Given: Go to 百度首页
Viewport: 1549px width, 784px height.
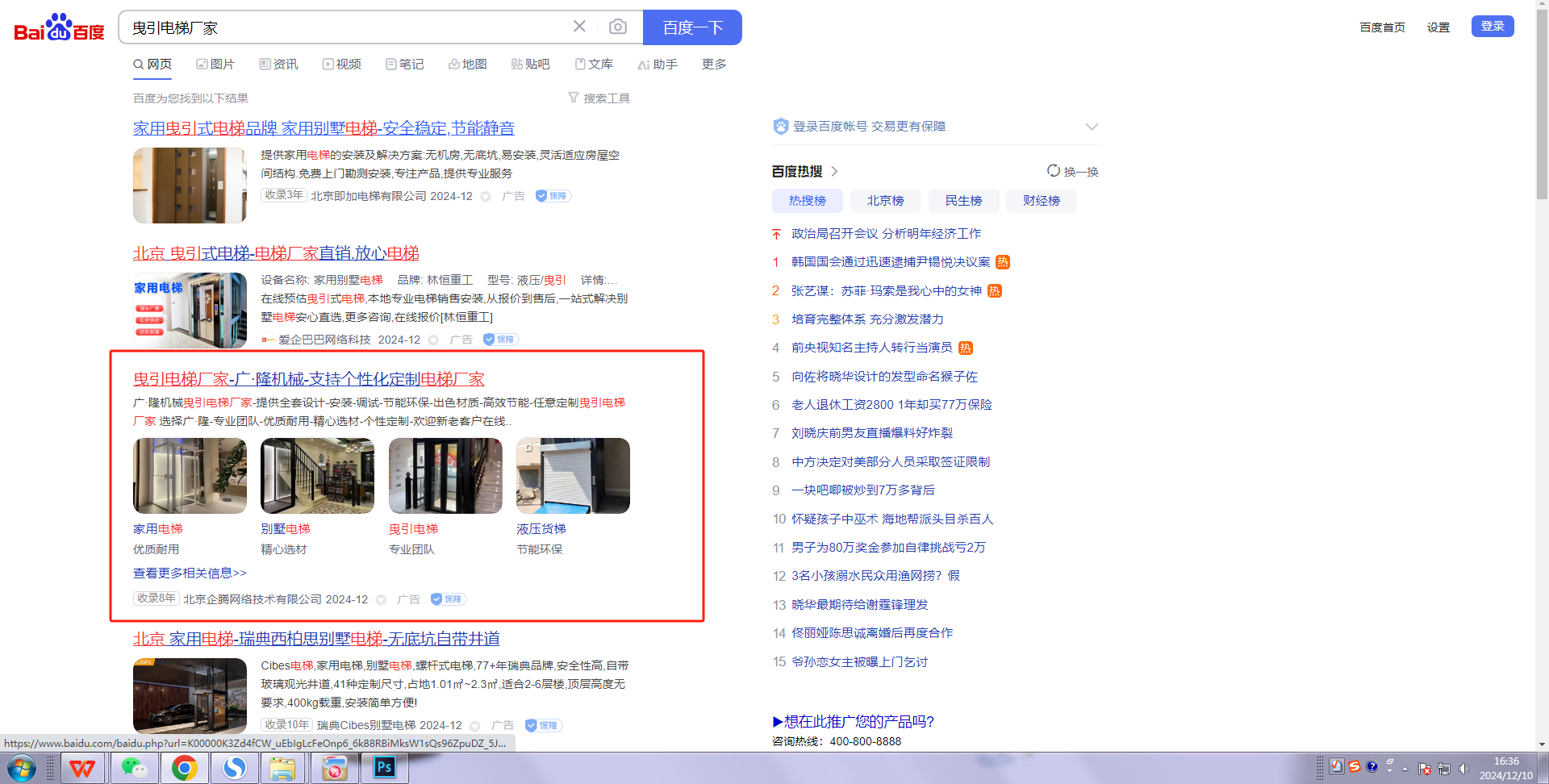Looking at the screenshot, I should (x=1382, y=27).
